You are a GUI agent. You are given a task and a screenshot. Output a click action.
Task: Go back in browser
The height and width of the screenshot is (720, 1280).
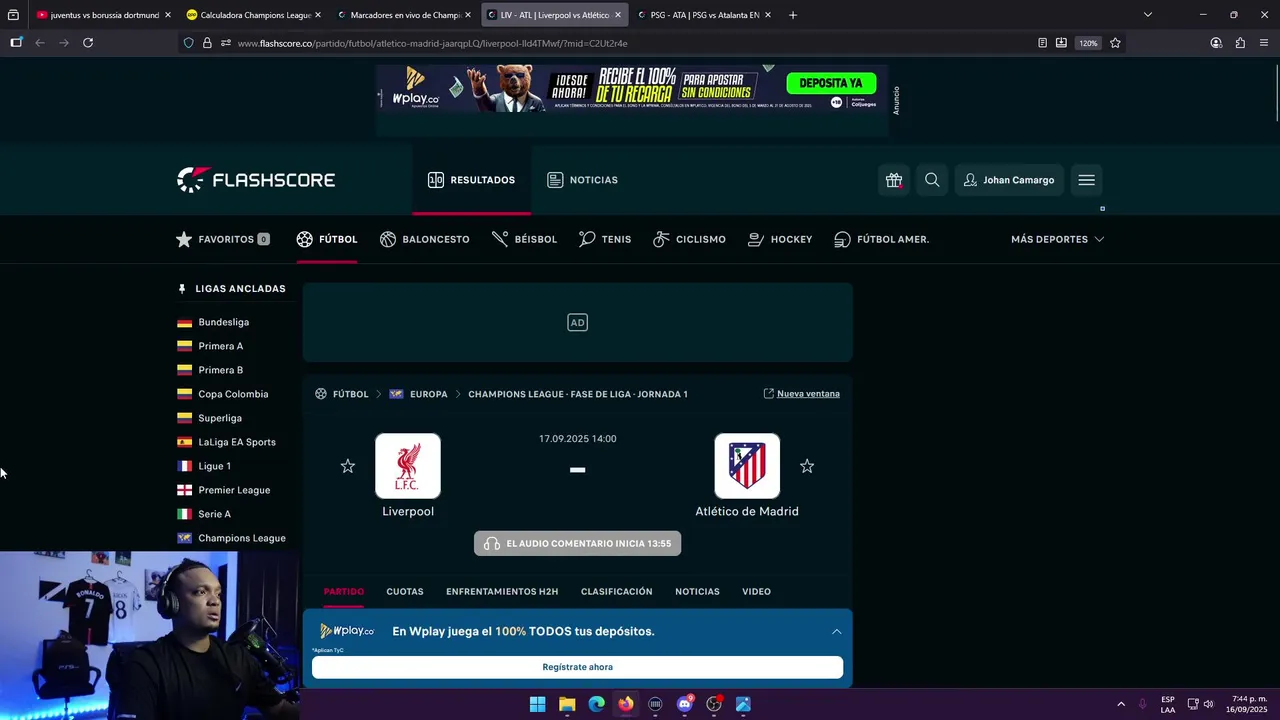click(40, 43)
